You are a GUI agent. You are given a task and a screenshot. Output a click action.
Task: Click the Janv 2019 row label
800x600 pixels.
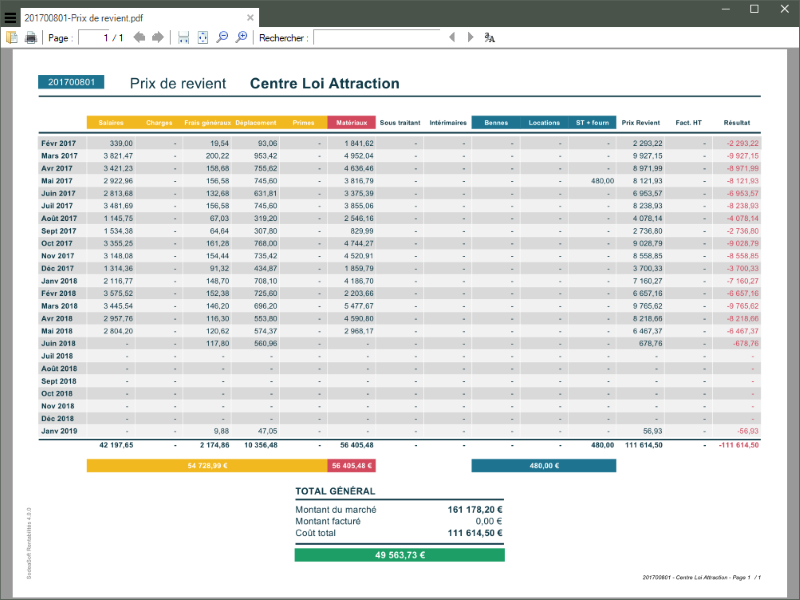[x=59, y=431]
